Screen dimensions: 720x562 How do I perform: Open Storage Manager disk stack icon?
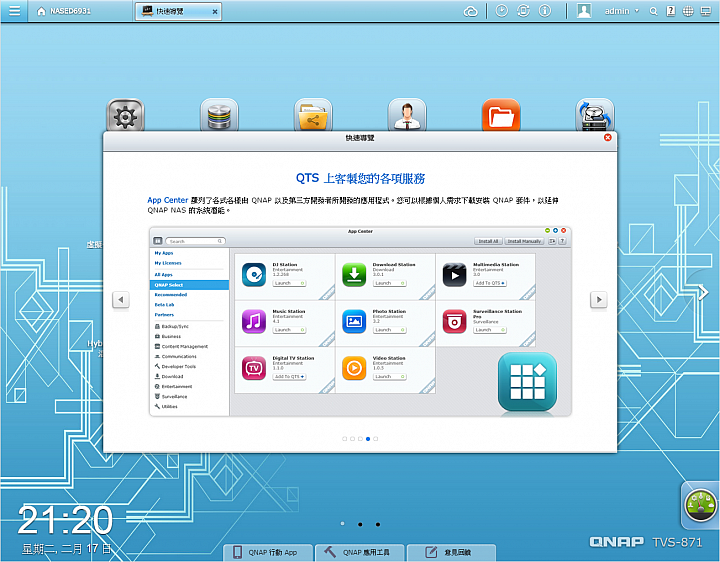pos(219,115)
